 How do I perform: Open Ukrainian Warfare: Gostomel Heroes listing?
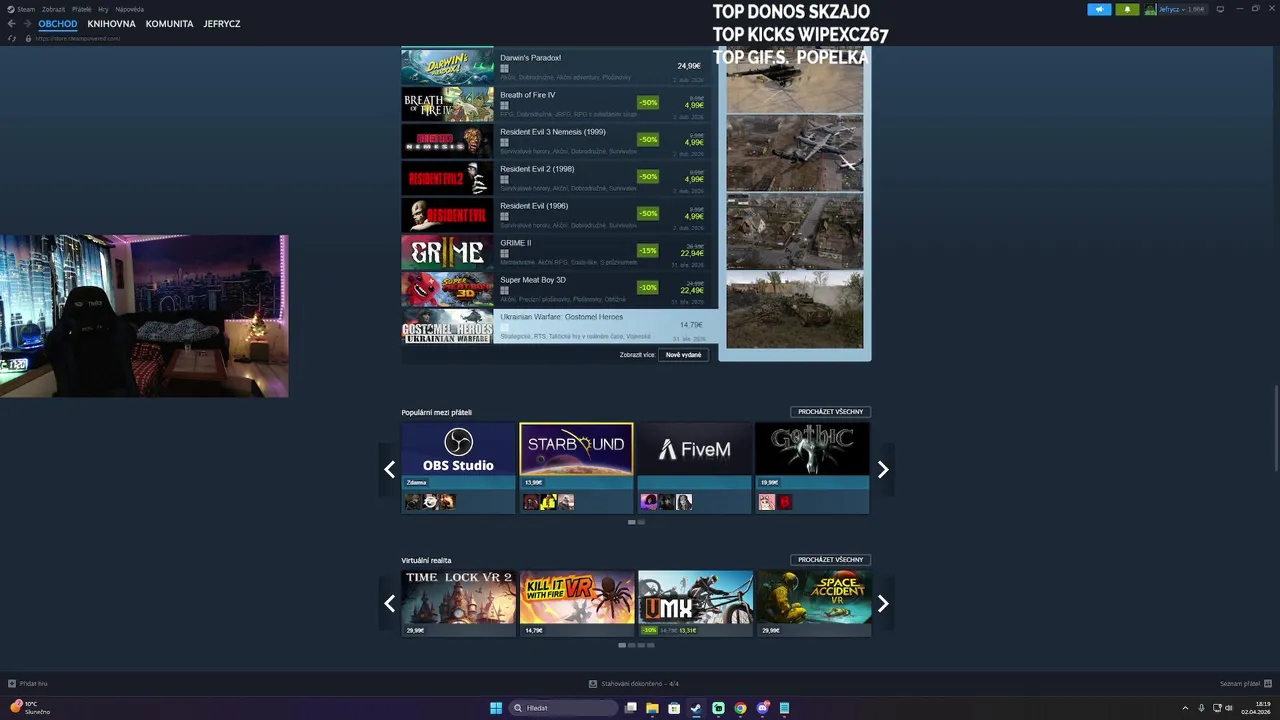pos(559,326)
